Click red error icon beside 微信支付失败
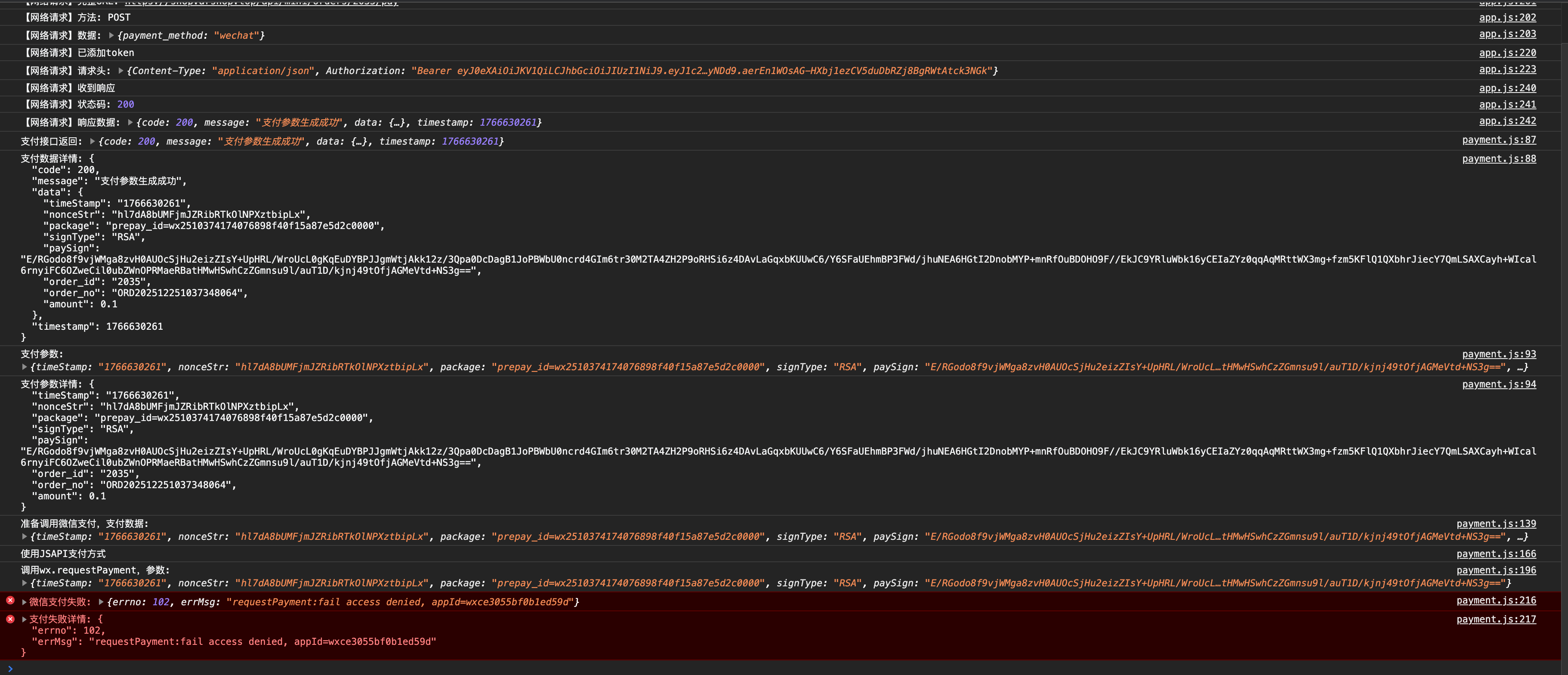The width and height of the screenshot is (1568, 675). tap(10, 601)
